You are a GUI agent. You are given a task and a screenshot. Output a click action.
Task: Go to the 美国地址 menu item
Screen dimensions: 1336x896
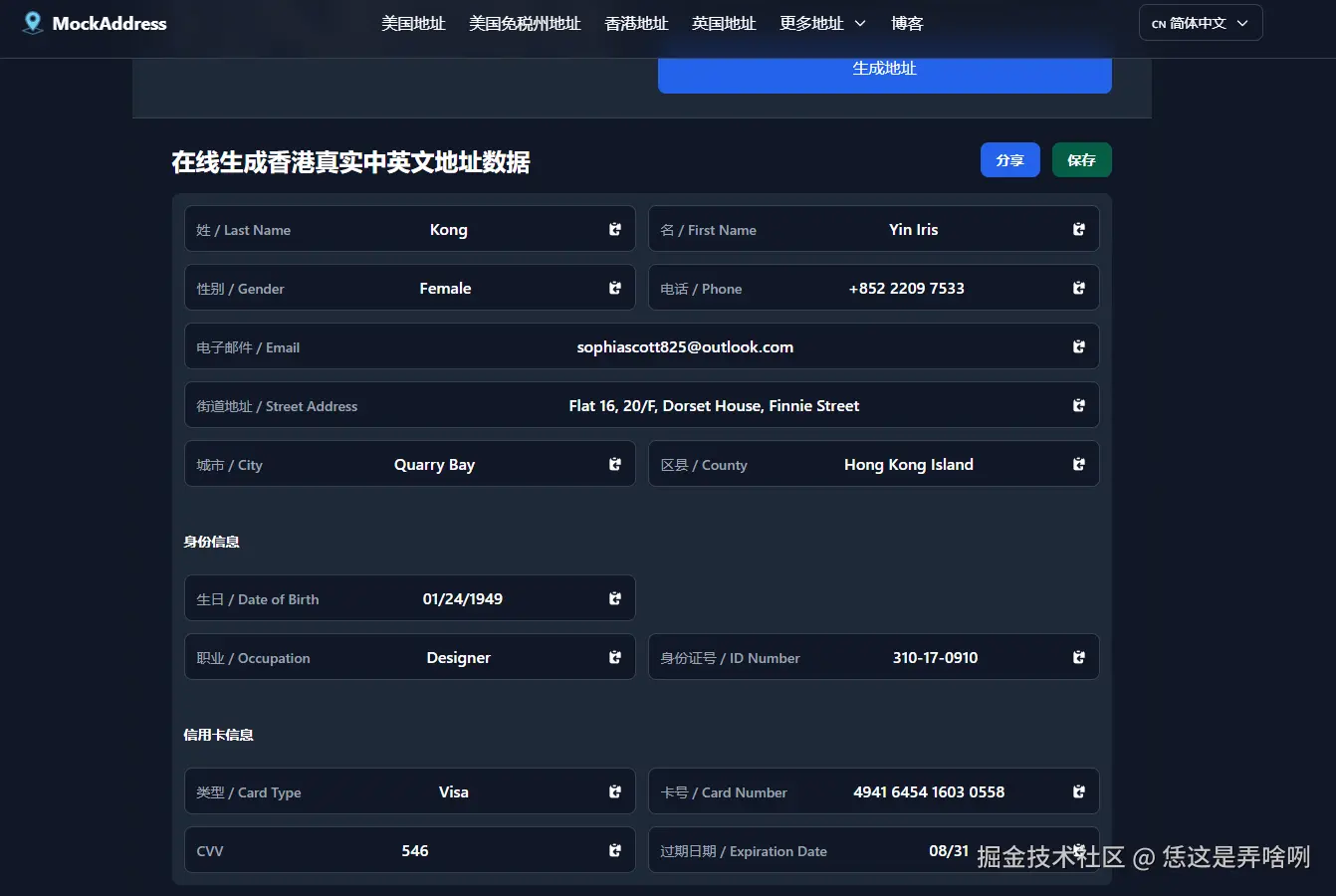[413, 23]
